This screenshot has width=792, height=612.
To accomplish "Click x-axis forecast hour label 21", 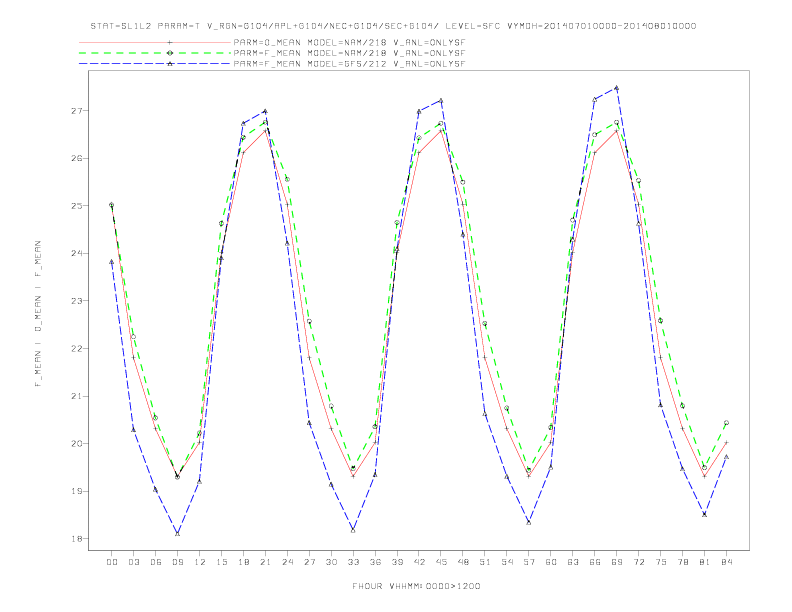I will [x=265, y=562].
